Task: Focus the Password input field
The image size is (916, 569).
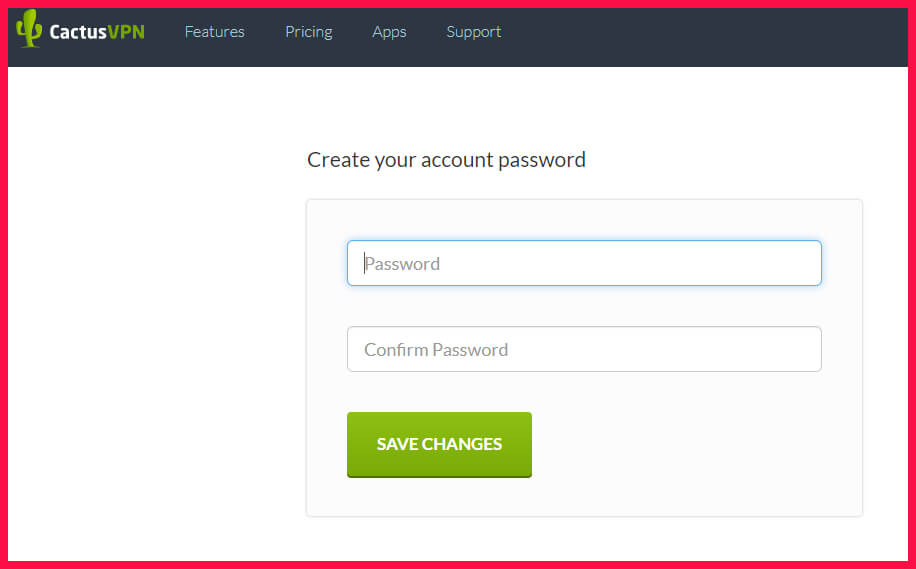Action: click(584, 263)
